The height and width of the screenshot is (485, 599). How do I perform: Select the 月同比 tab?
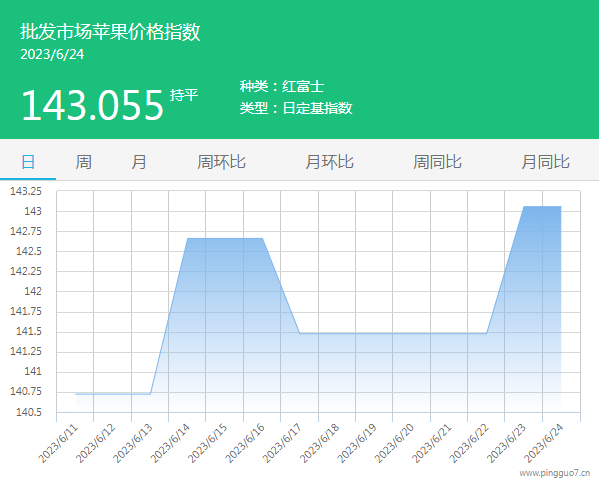(546, 162)
